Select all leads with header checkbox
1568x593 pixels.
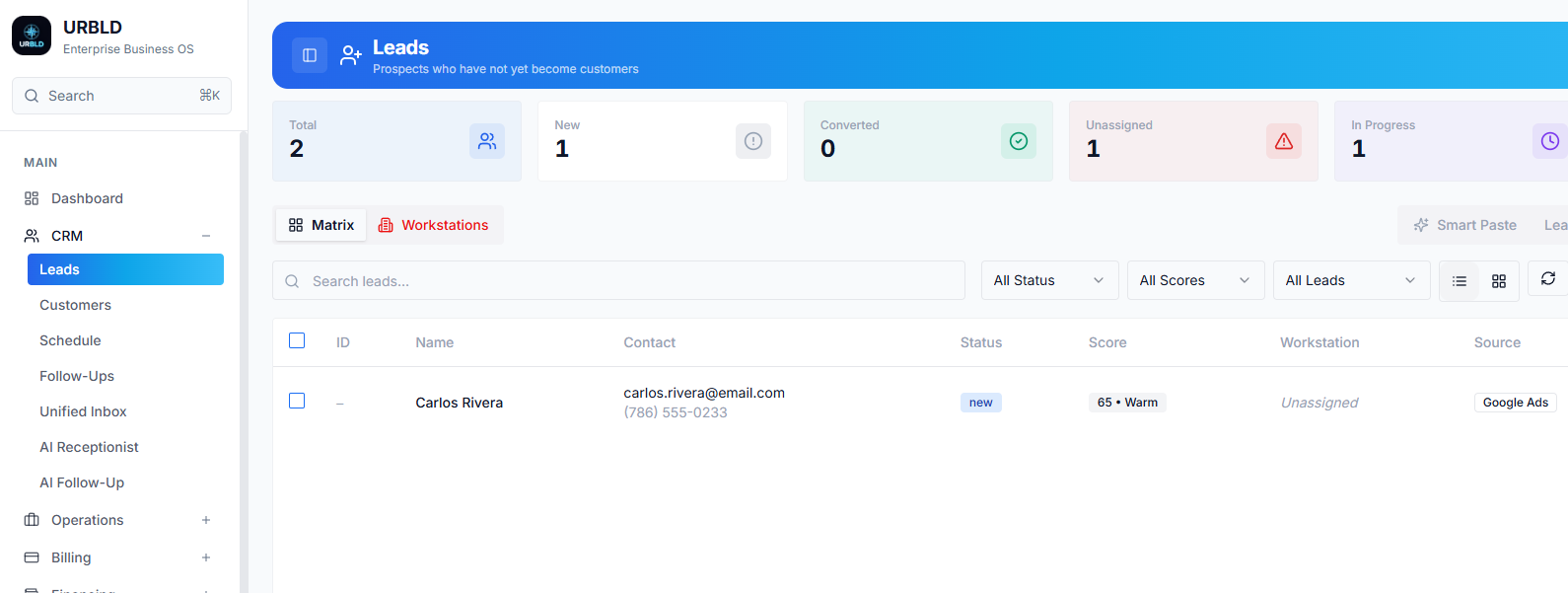[297, 340]
